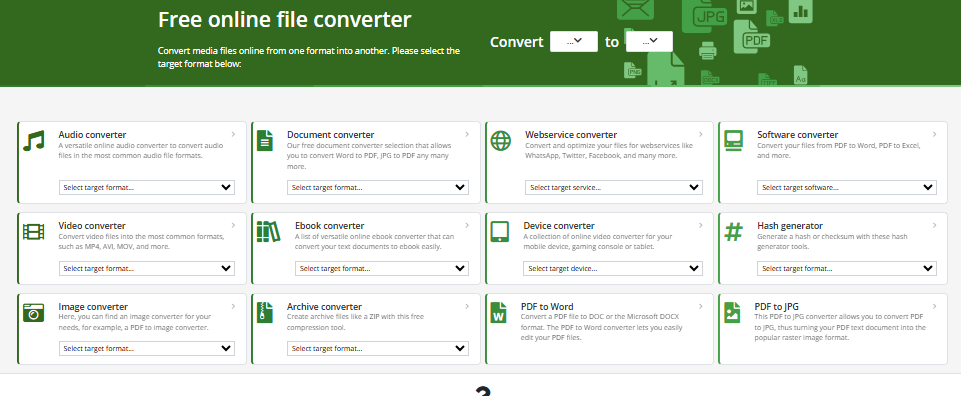Click the PDF to Word chevron arrow
The image size is (961, 396).
(701, 307)
